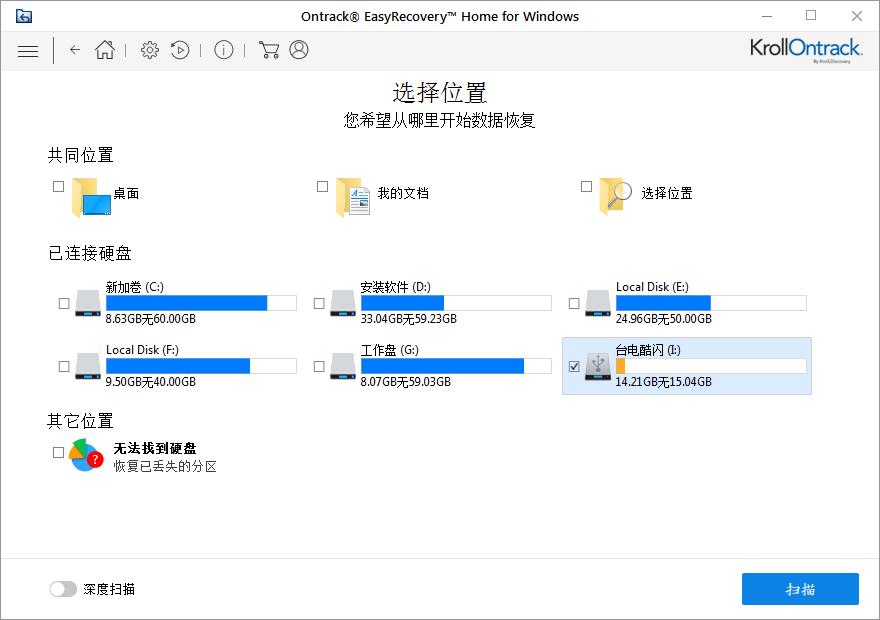Viewport: 880px width, 620px height.
Task: Click the information icon
Action: pos(224,49)
